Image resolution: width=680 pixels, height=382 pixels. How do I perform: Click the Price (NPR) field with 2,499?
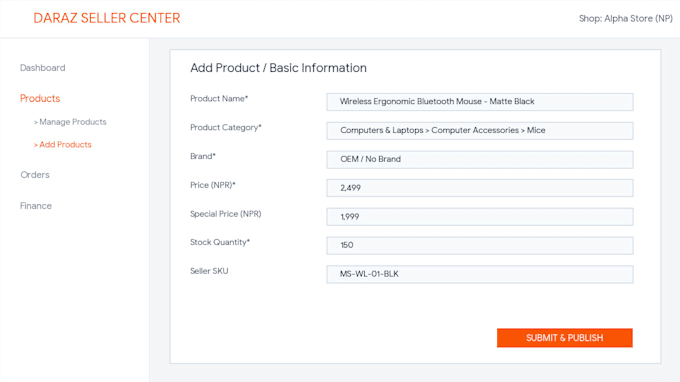coord(480,188)
